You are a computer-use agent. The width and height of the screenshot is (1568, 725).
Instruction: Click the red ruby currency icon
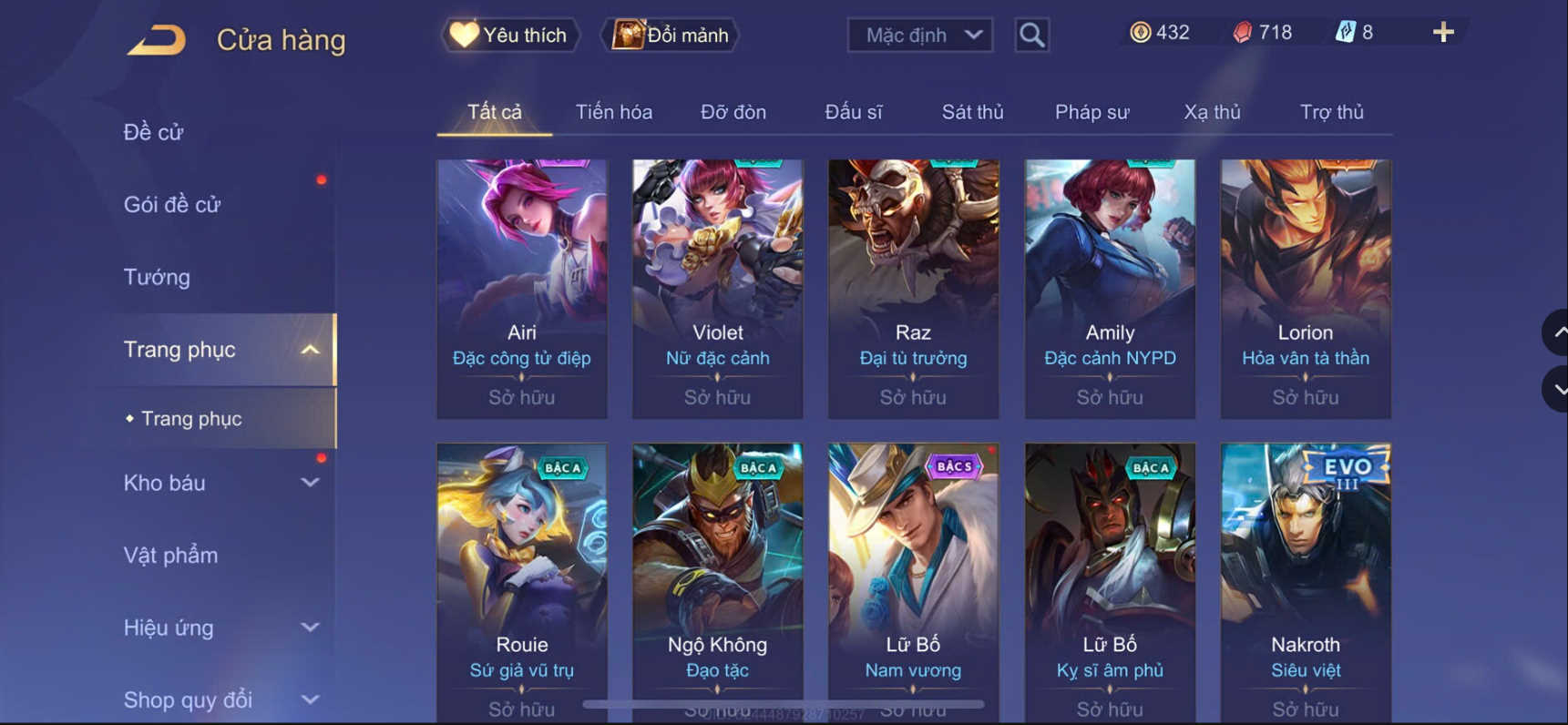point(1243,33)
